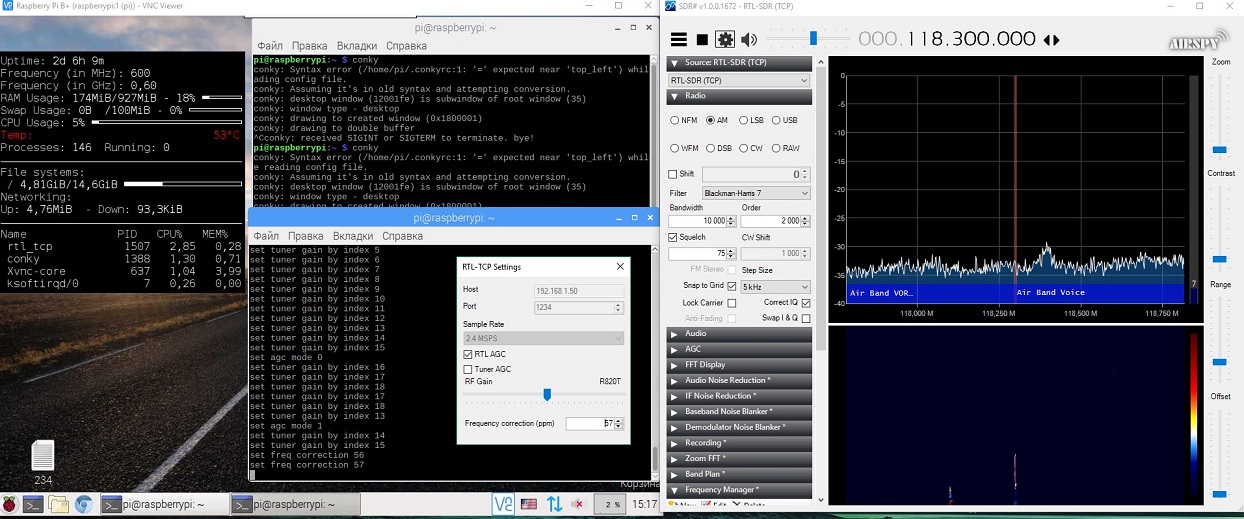1244x519 pixels.
Task: Expand the Audio Noise Reduction panel
Action: pos(739,380)
